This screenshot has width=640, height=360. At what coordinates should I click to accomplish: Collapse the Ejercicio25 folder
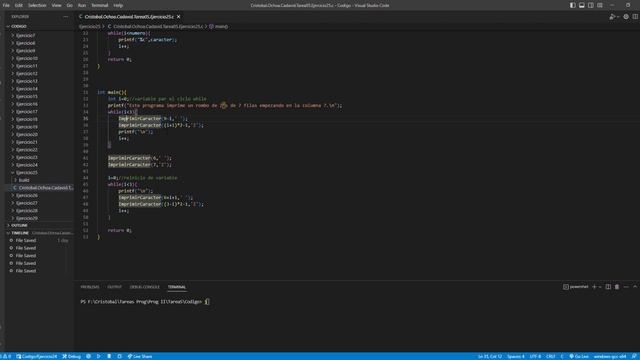point(39,173)
